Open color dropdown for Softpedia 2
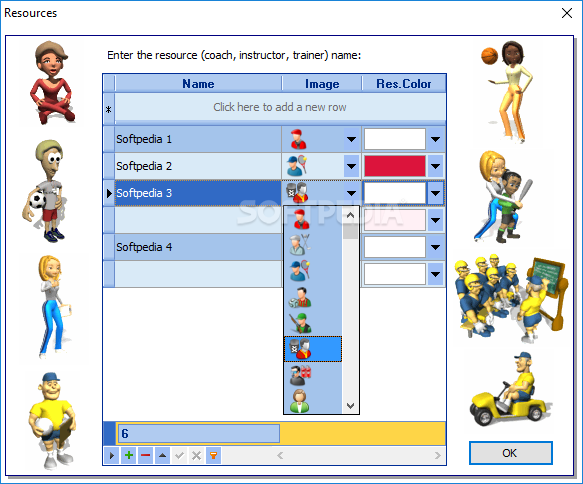 point(435,166)
